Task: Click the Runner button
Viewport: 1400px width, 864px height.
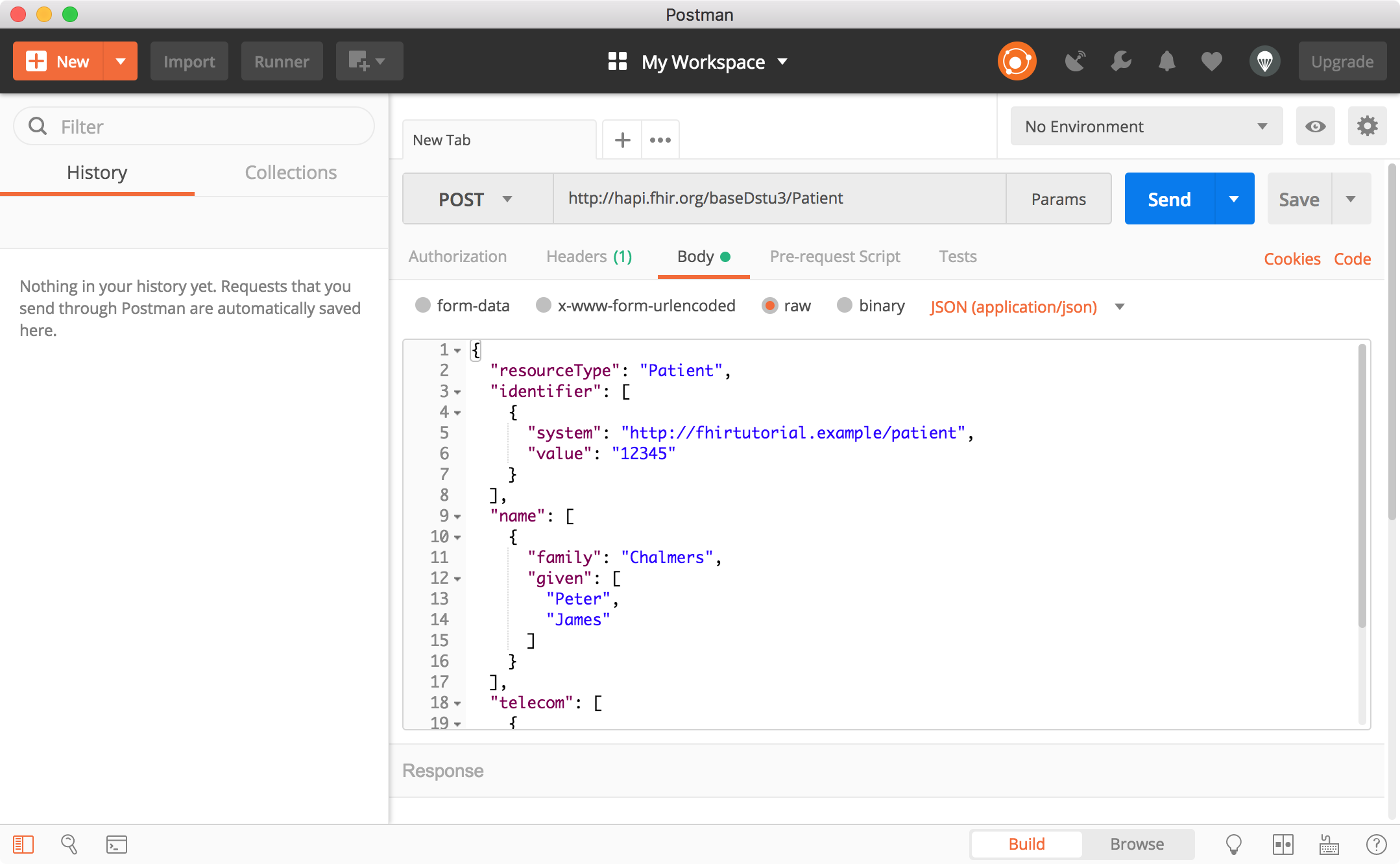Action: pos(282,62)
